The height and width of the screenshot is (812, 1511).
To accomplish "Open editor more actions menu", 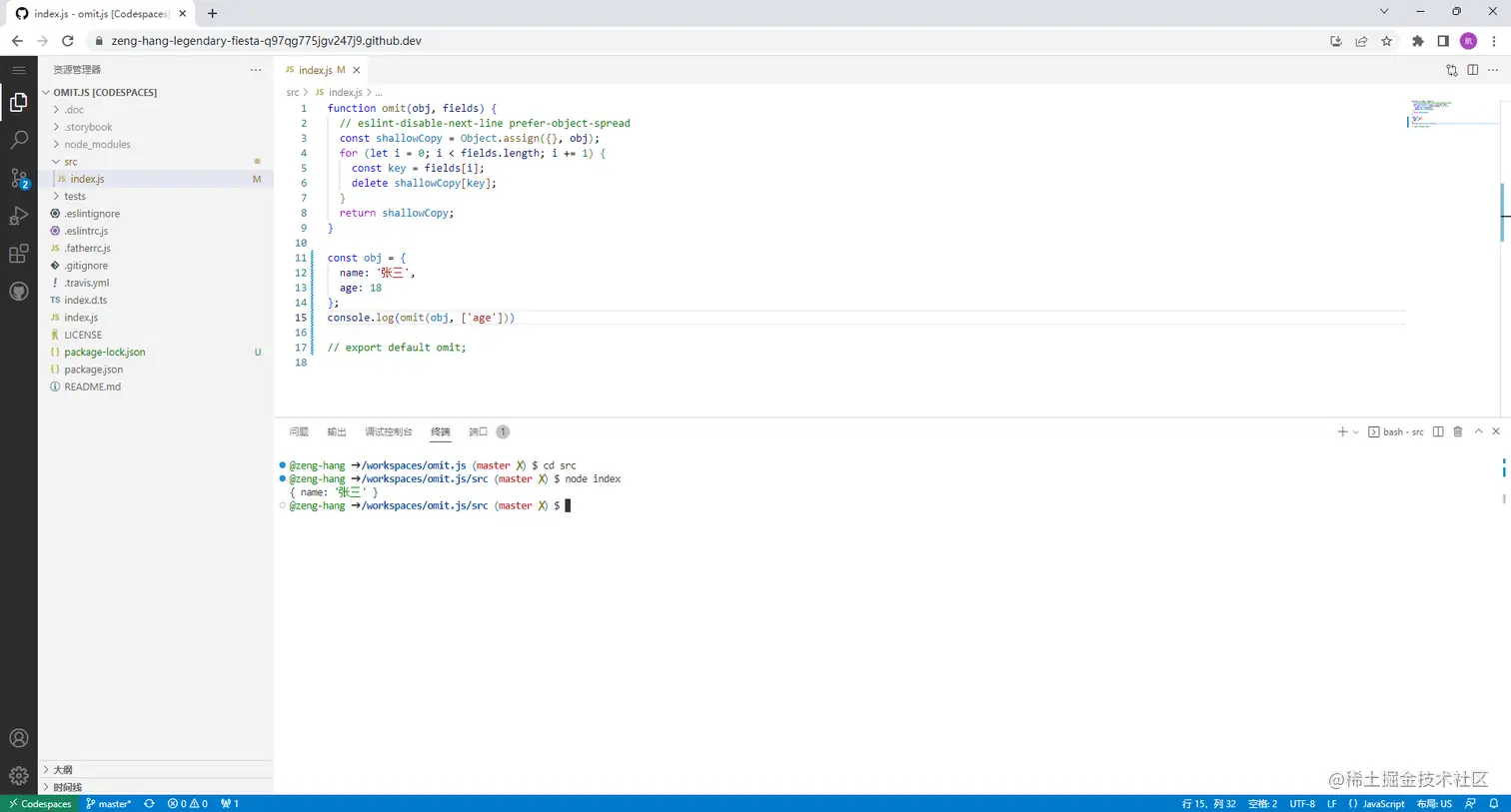I will [x=1494, y=70].
